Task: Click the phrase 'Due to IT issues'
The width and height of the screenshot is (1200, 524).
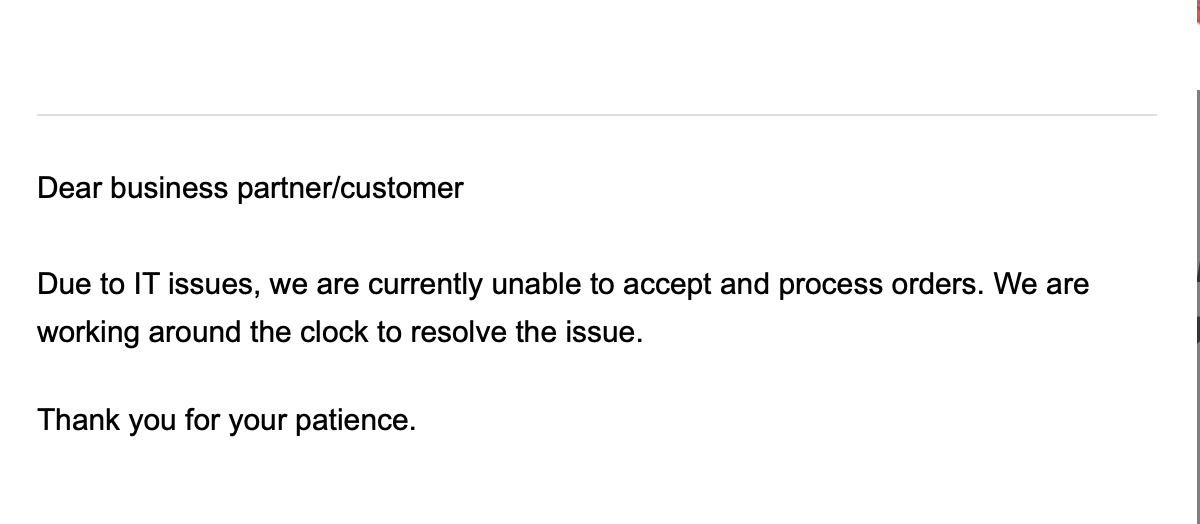Action: point(148,285)
